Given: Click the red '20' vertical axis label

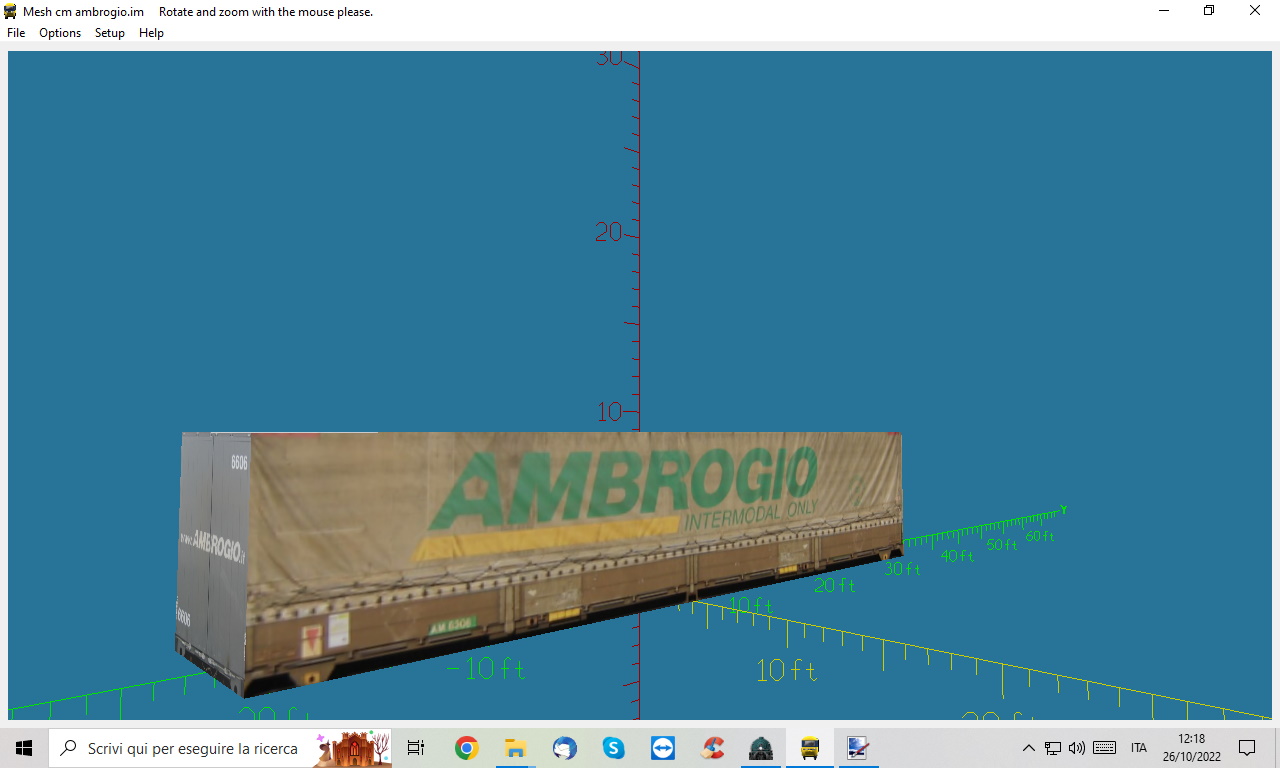Looking at the screenshot, I should point(608,232).
